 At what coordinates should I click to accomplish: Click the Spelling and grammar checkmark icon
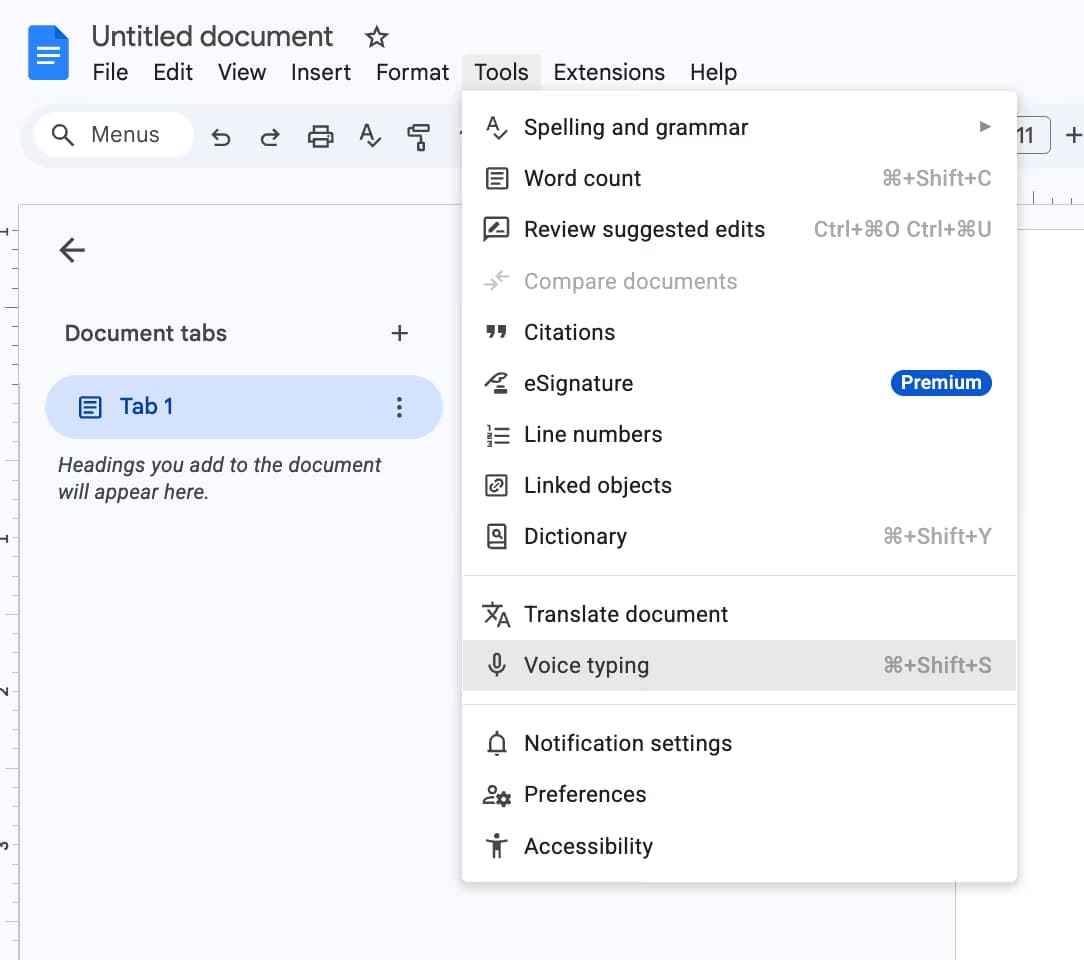[496, 128]
